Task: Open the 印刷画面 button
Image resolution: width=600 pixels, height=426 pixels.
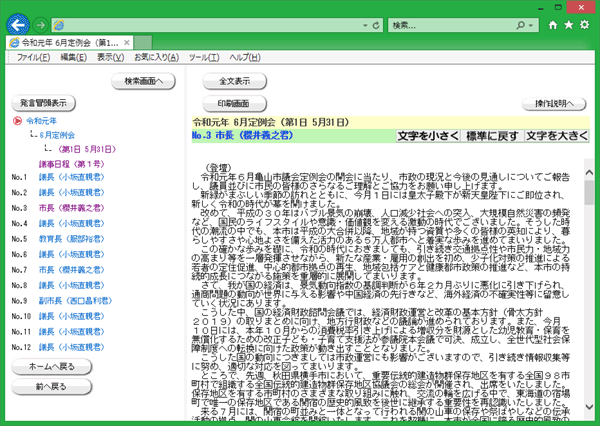Action: [x=234, y=103]
